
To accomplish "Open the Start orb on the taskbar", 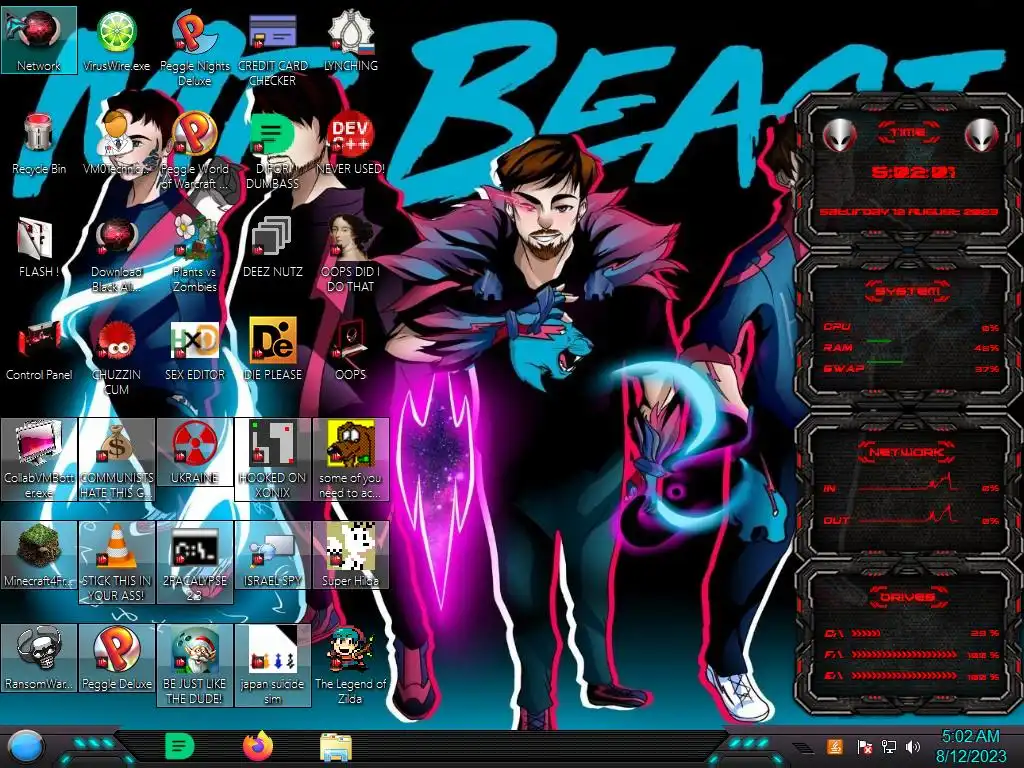I will [25, 747].
